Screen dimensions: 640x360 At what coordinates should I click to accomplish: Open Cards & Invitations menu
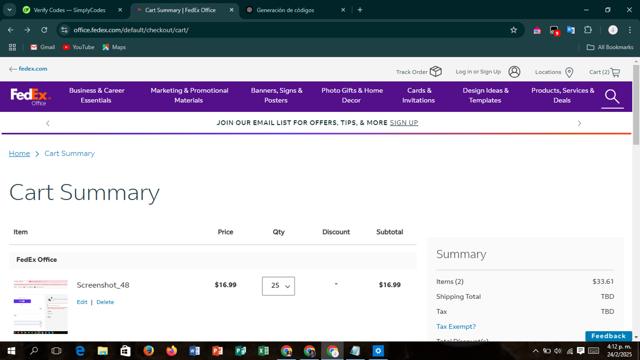(x=419, y=96)
